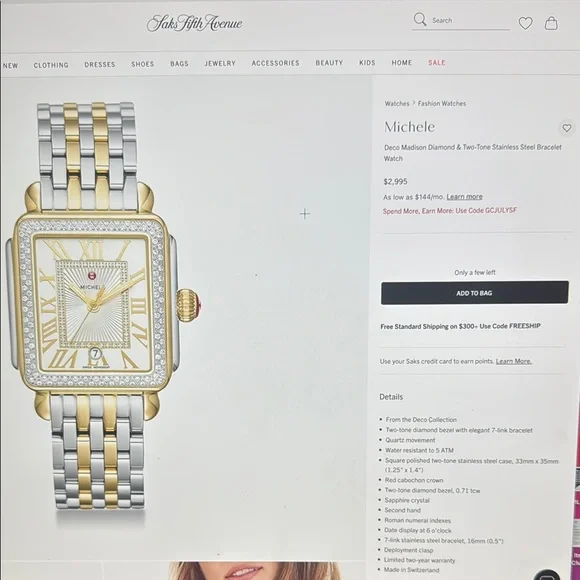Open the wishlist heart in header
This screenshot has width=580, height=580.
click(525, 23)
